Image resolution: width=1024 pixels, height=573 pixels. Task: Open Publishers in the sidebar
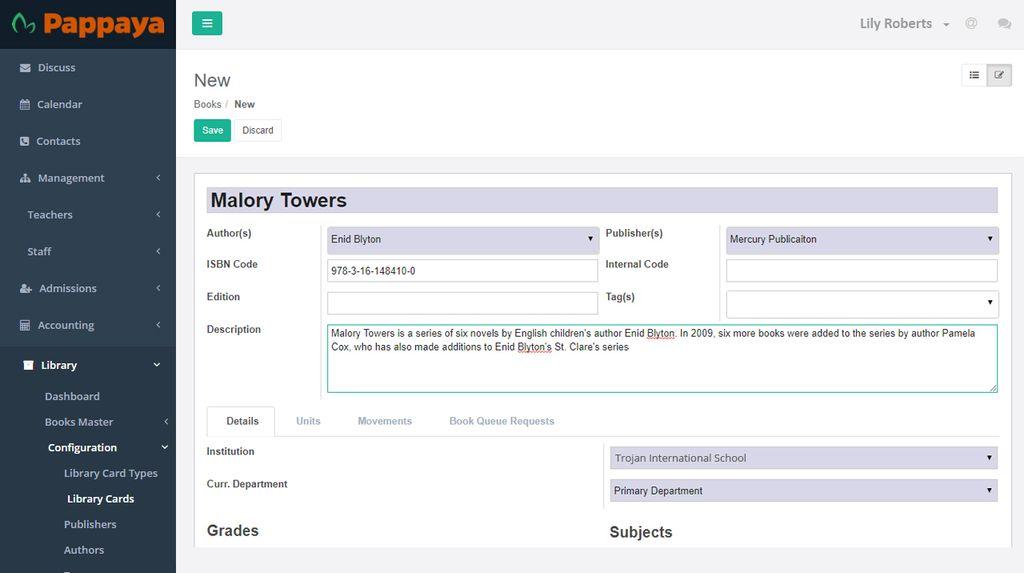[90, 525]
